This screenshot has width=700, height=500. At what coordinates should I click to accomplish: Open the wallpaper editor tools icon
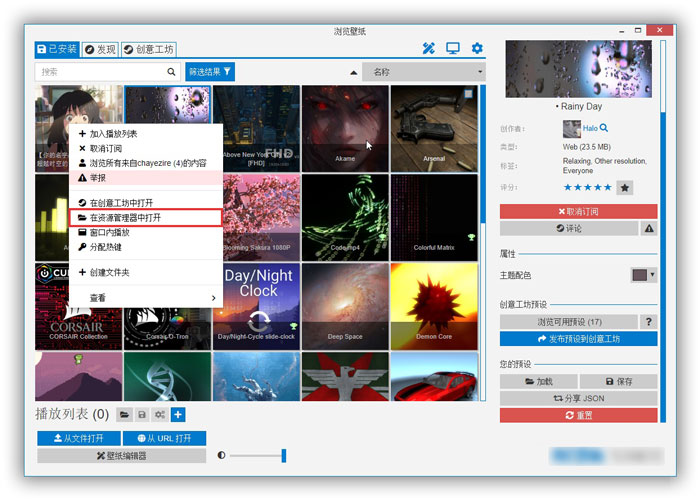[429, 48]
